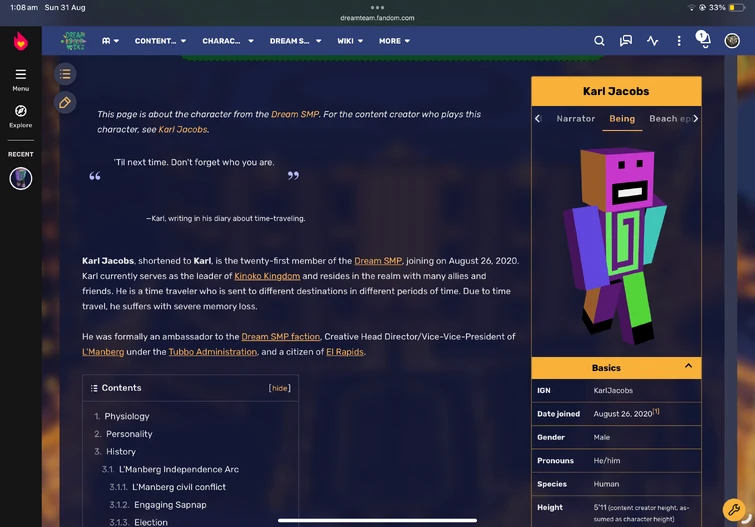Jump to the History section
The height and width of the screenshot is (527, 755).
click(121, 452)
